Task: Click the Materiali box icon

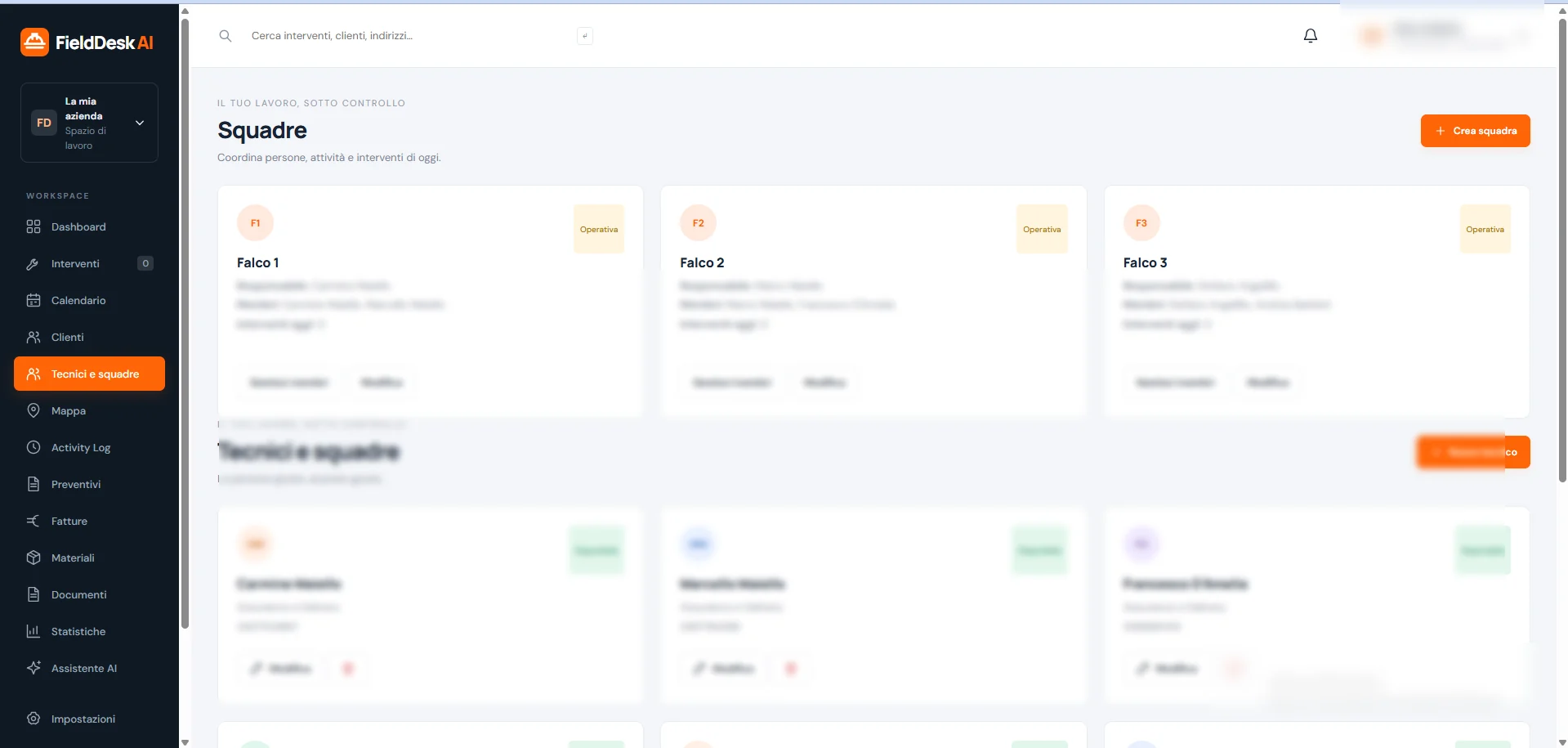Action: [34, 558]
